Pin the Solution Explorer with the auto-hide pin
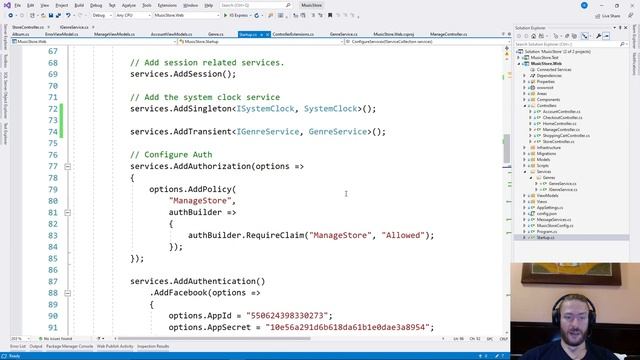The width and height of the screenshot is (640, 360). click(620, 28)
